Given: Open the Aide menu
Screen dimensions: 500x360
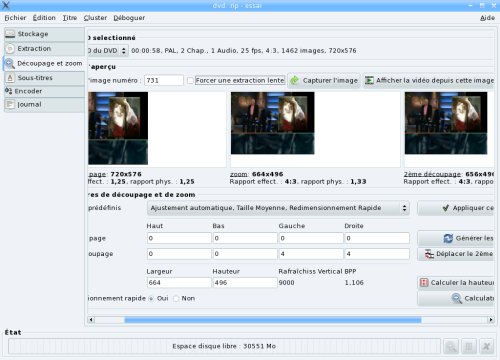Looking at the screenshot, I should coord(487,18).
